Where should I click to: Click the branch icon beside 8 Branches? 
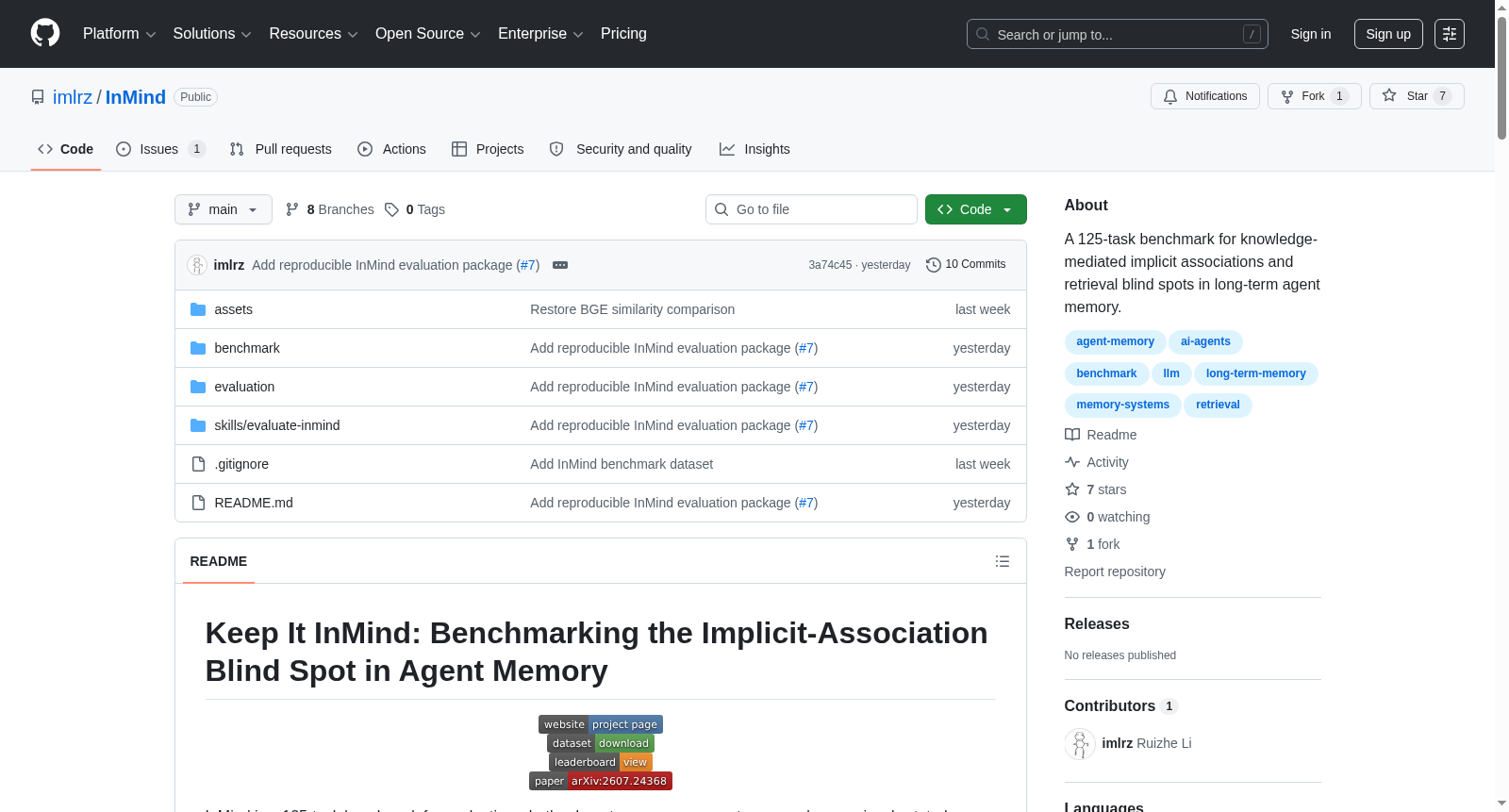[x=292, y=209]
